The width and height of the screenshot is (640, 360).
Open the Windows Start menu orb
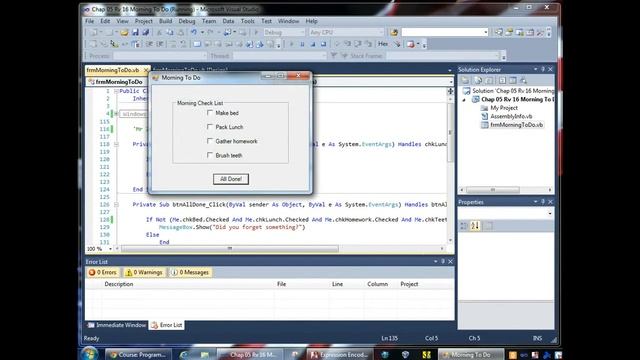[x=89, y=353]
